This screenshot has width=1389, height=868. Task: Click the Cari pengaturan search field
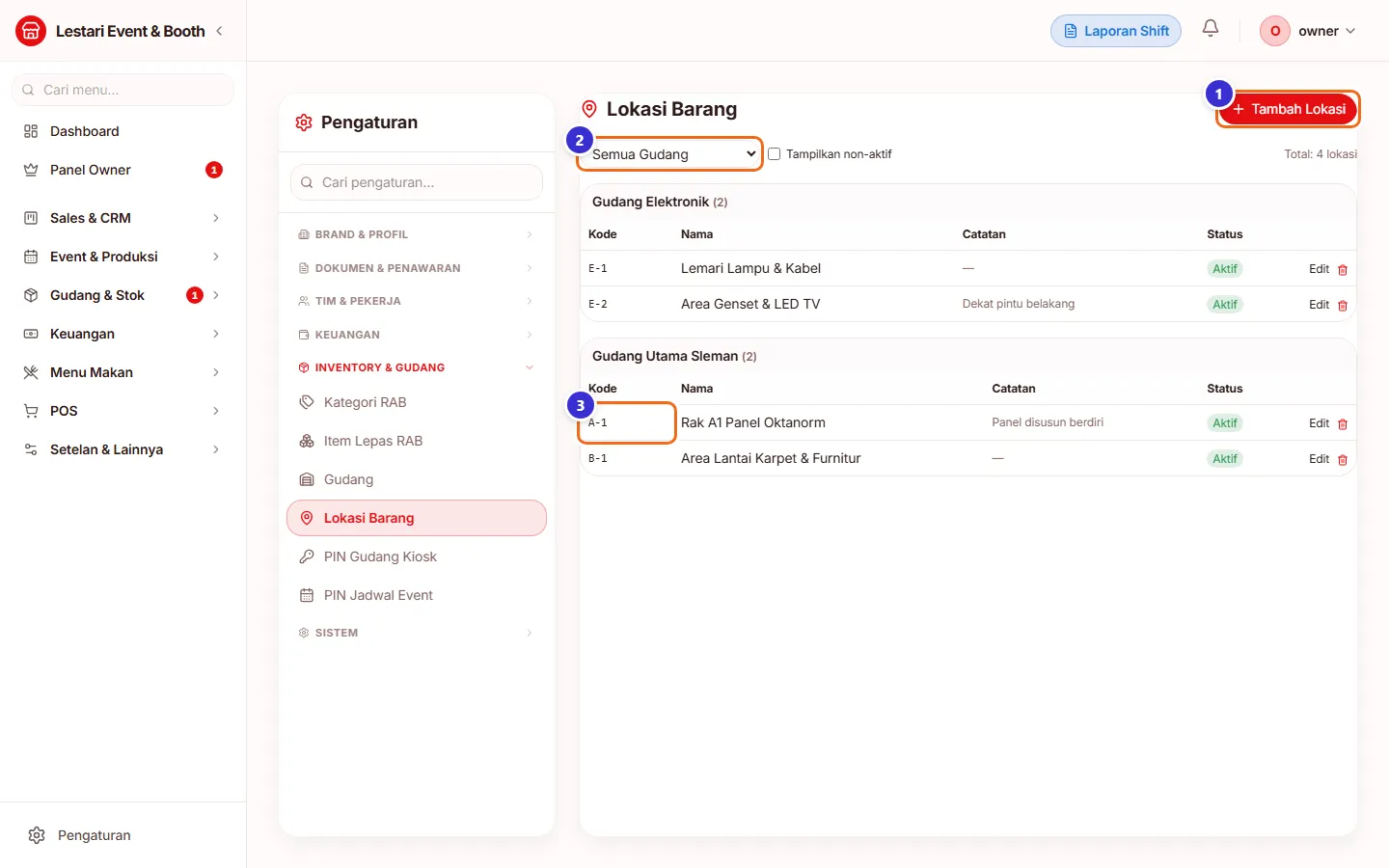[x=417, y=182]
